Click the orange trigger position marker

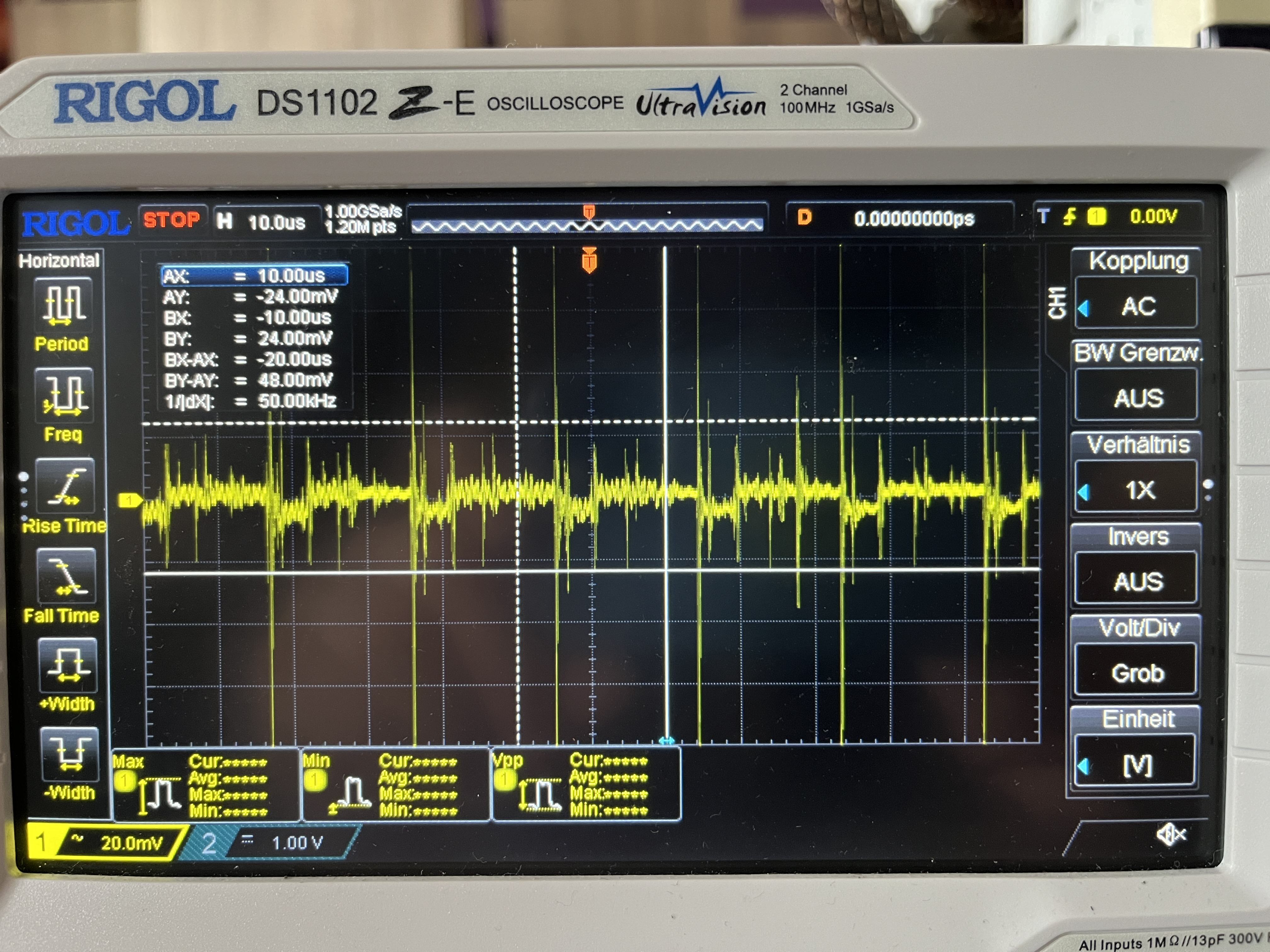tap(589, 261)
